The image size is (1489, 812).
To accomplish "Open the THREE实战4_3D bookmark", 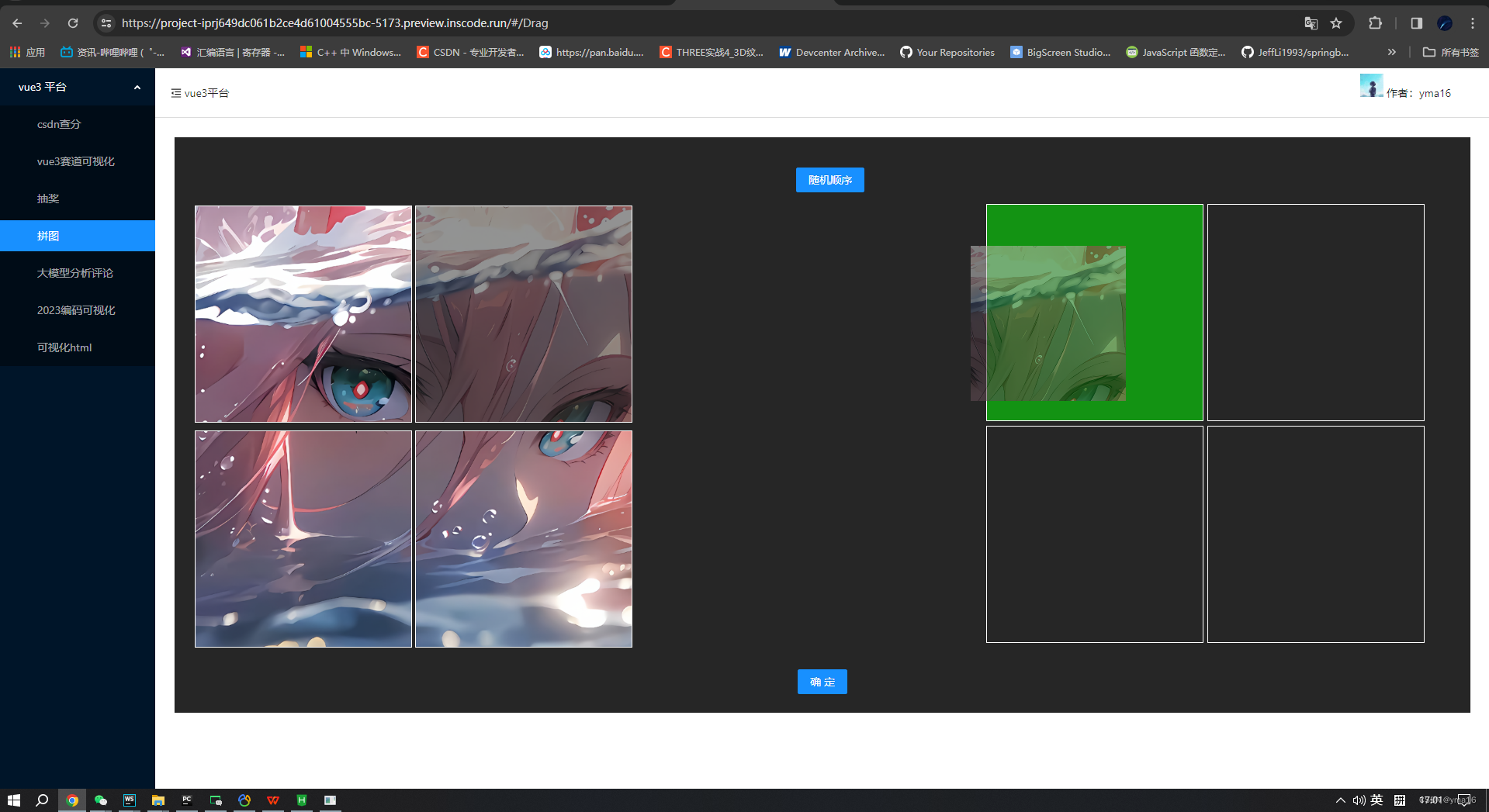I will click(x=712, y=52).
